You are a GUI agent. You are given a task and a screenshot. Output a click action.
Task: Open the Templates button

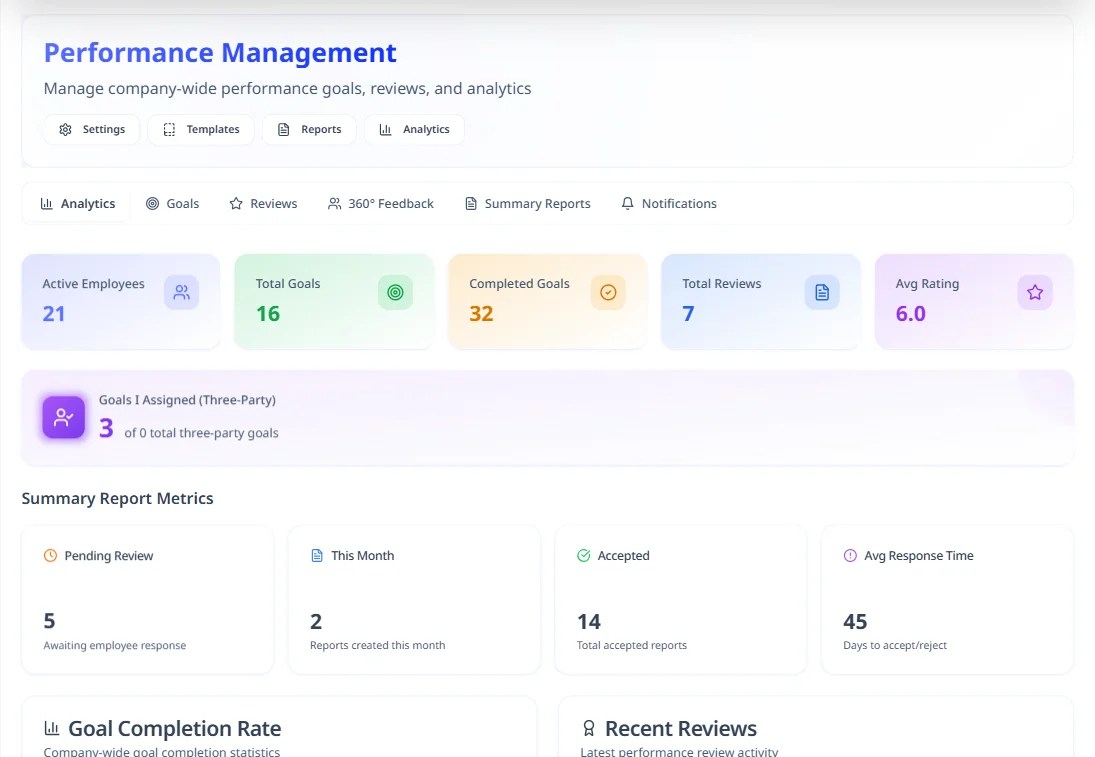point(201,129)
